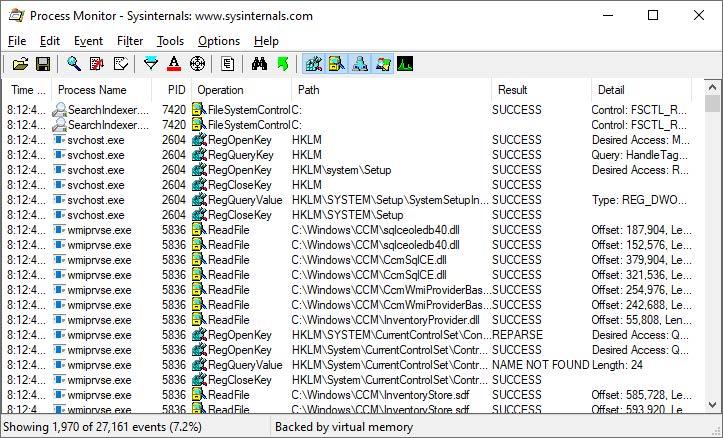
Task: Open the Event menu
Action: pyautogui.click(x=89, y=41)
